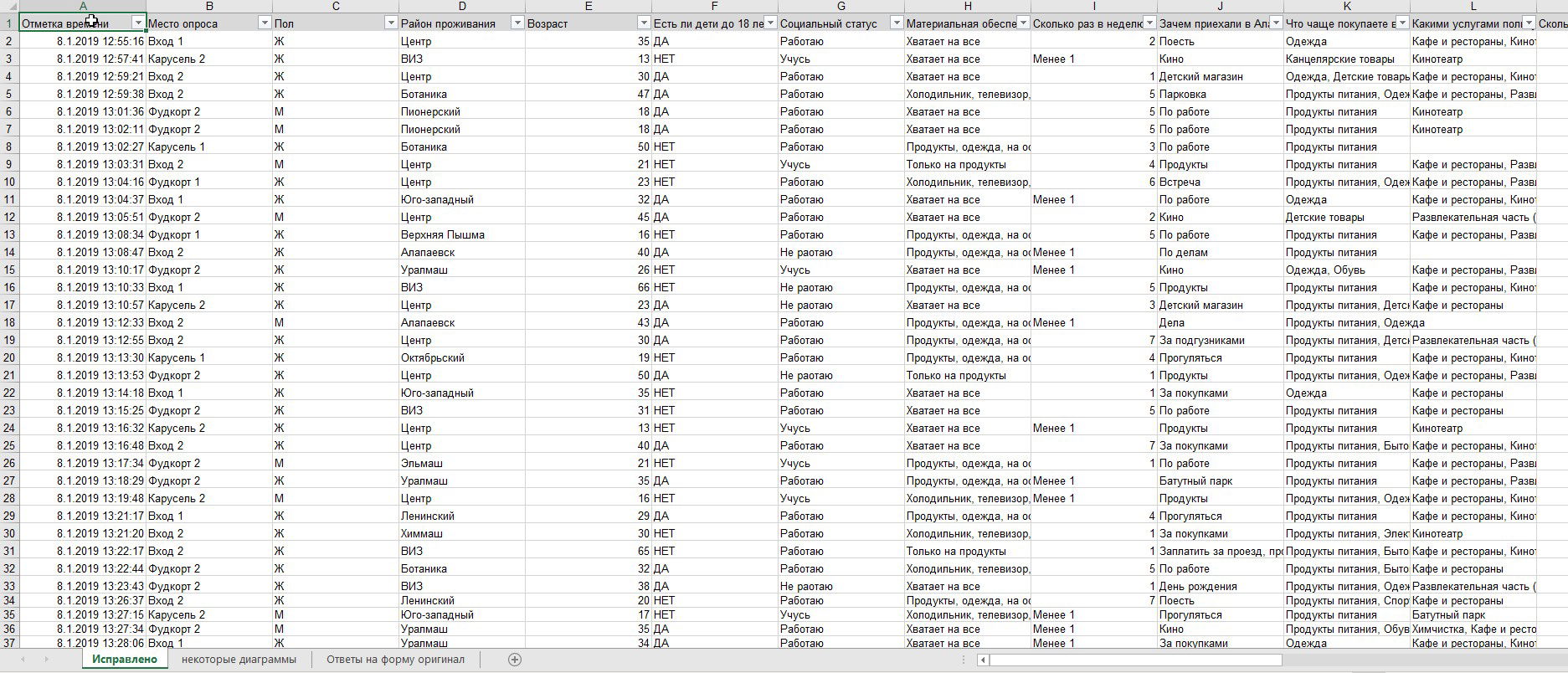Select cell Канцелярские товары in column K
The height and width of the screenshot is (673, 1568).
1347,59
